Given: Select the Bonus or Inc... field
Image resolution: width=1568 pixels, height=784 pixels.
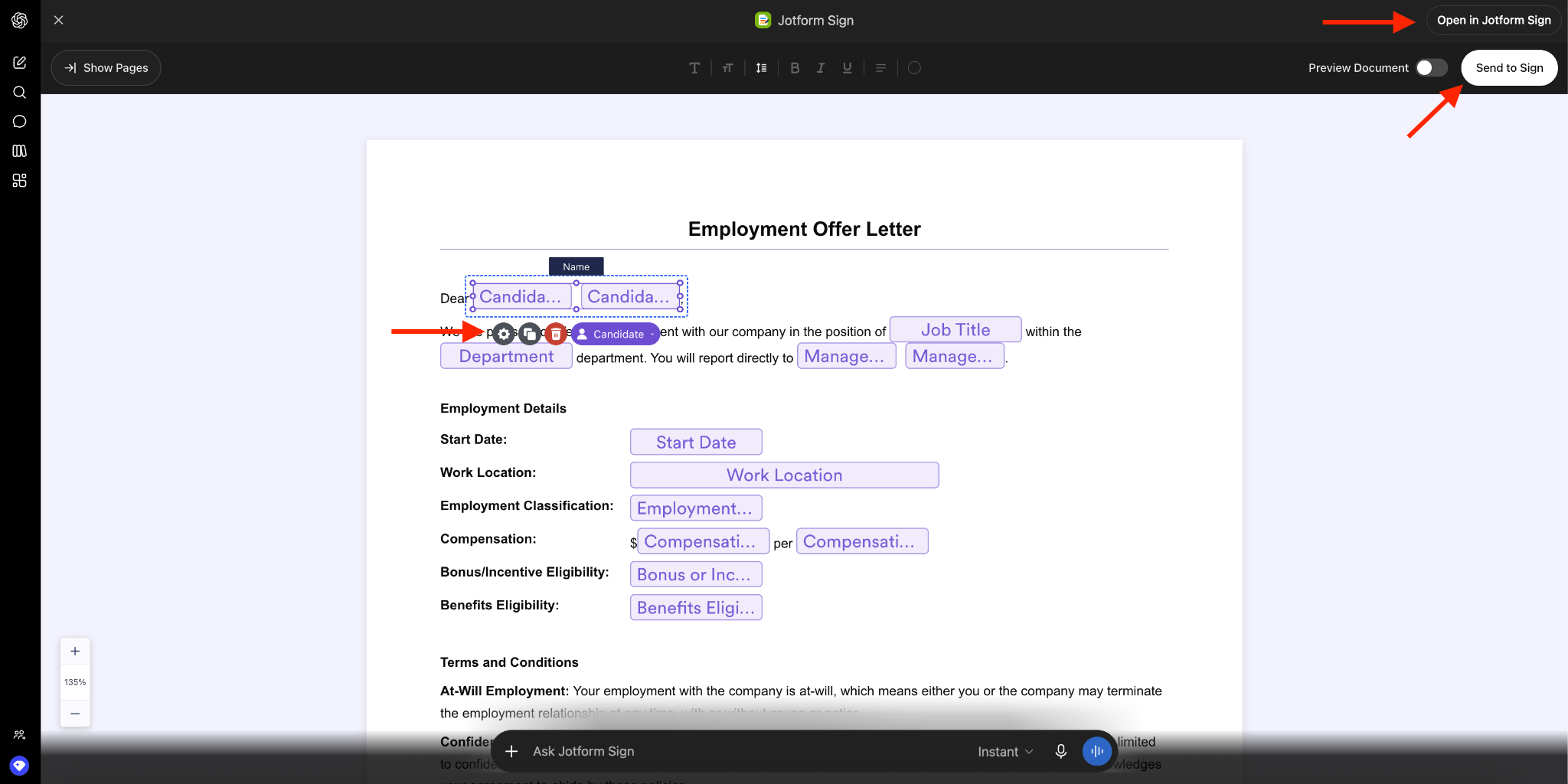Looking at the screenshot, I should [696, 574].
